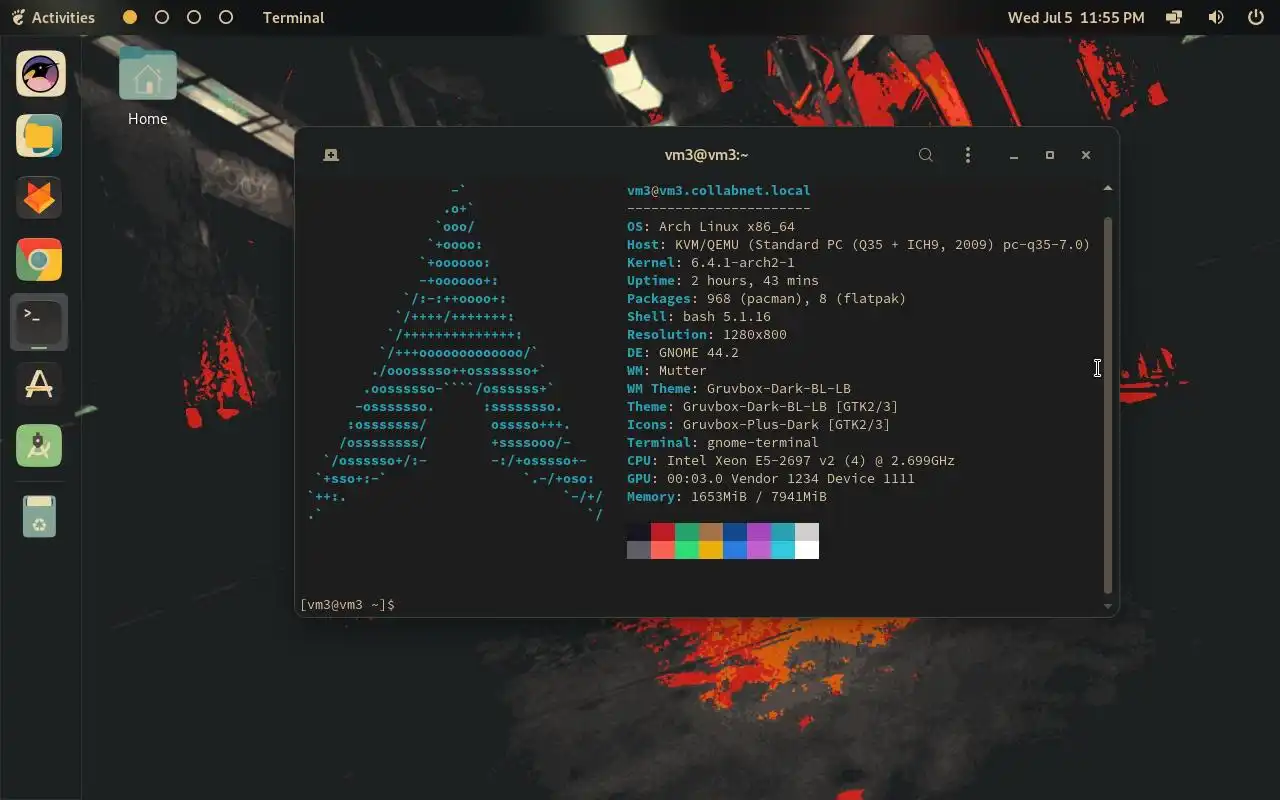Click the 'GPU: 00:03.0 Vendor 1234' line
The height and width of the screenshot is (800, 1280).
coord(771,478)
